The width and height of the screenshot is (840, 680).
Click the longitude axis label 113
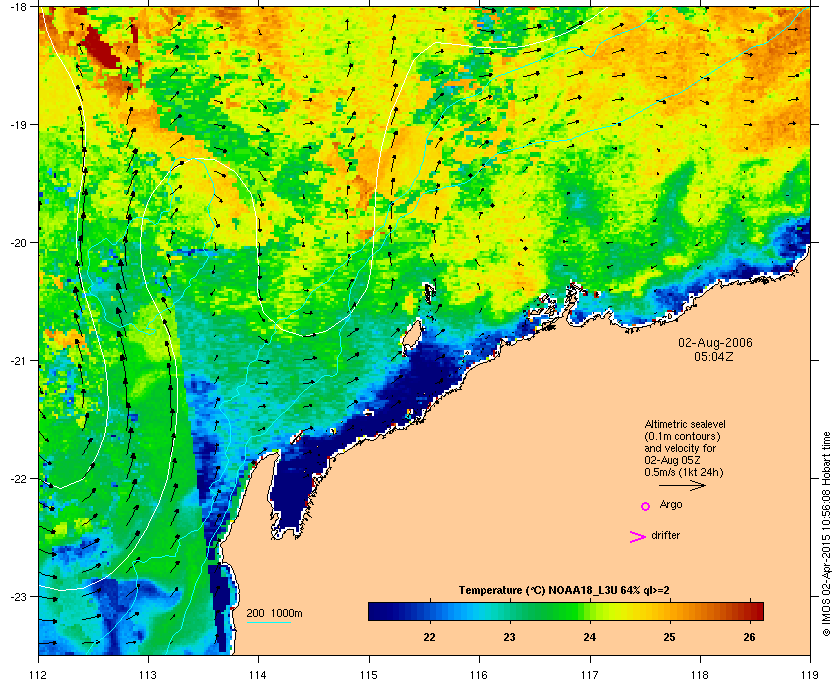click(148, 674)
